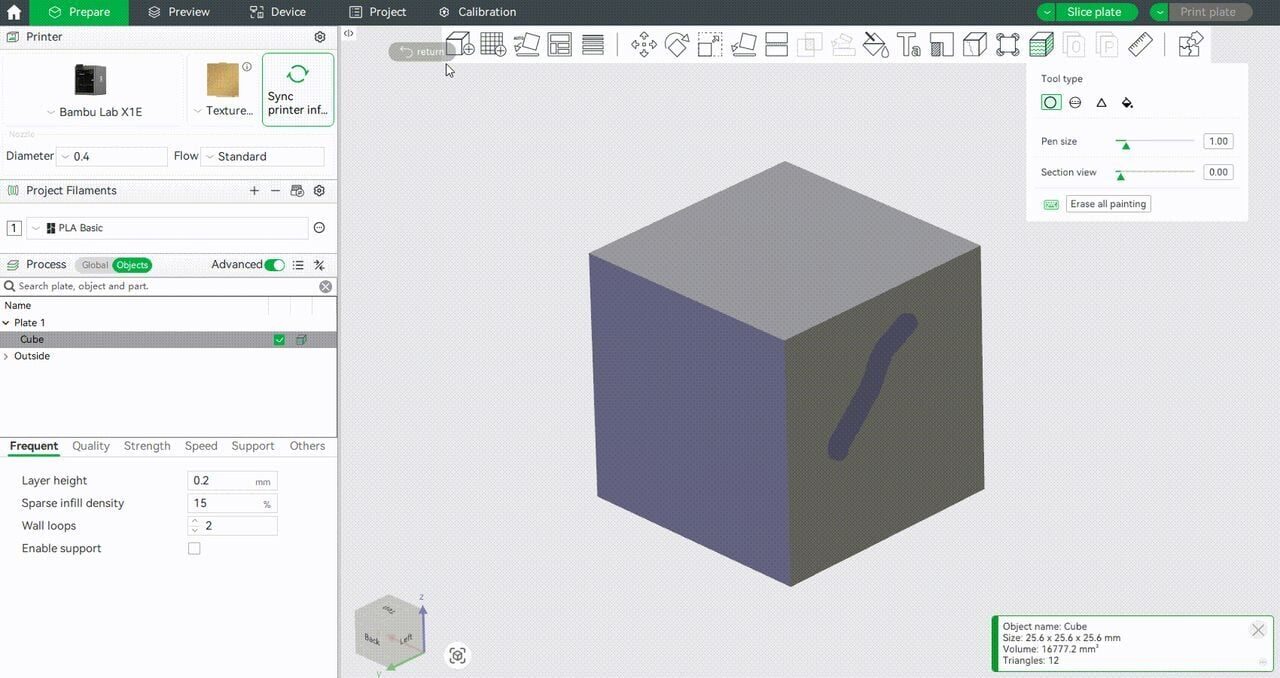
Task: Select the Rotate tool
Action: tap(676, 45)
